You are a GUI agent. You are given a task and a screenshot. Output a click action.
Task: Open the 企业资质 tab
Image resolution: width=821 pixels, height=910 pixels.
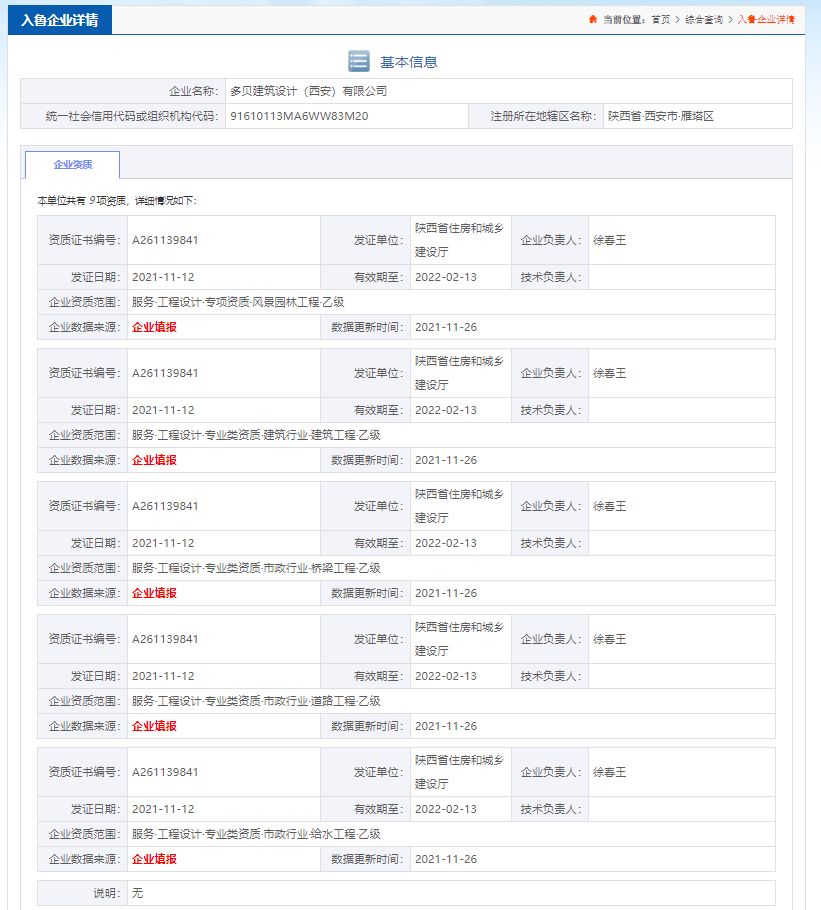[73, 164]
